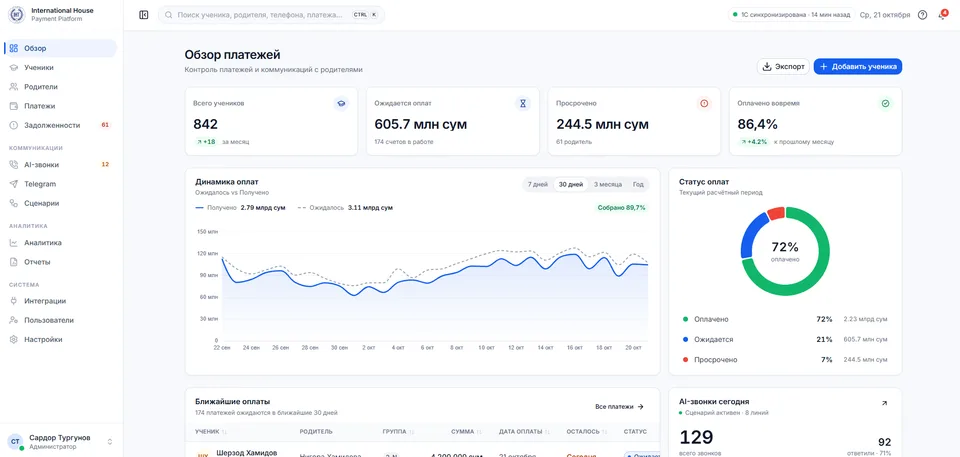Open the help question mark icon
The height and width of the screenshot is (457, 960).
click(923, 15)
